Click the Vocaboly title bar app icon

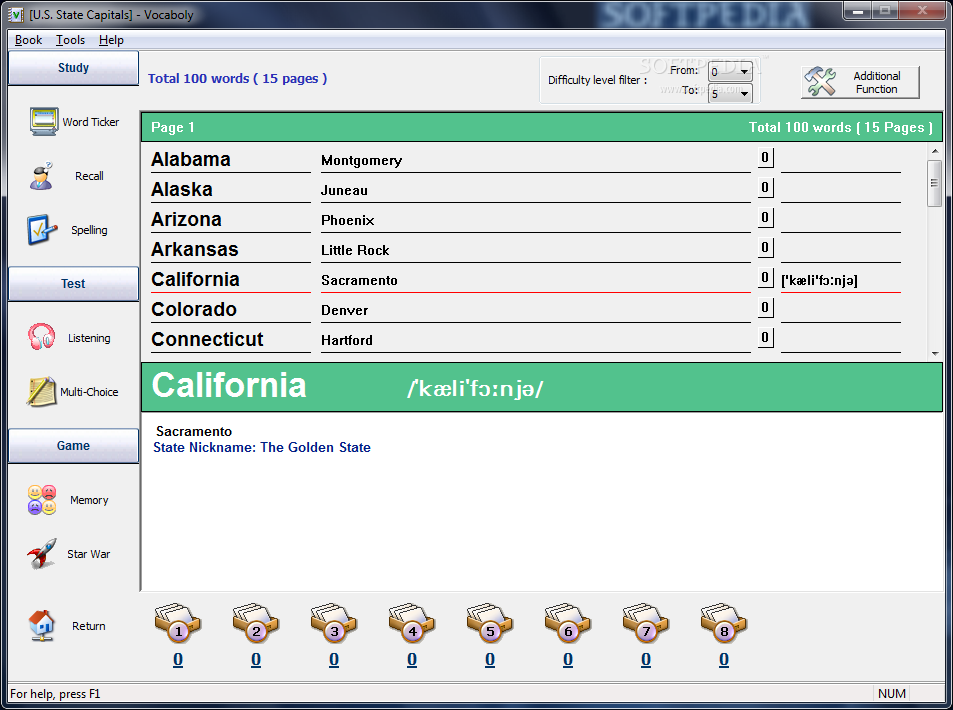[16, 15]
